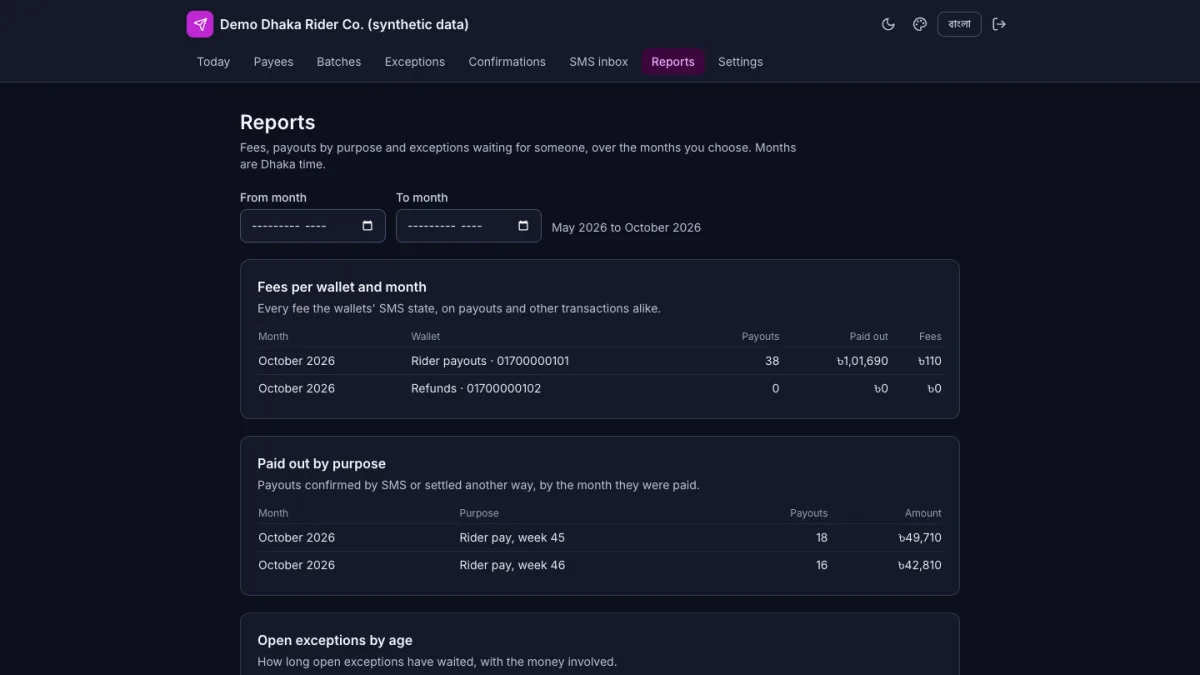Click the Paid out column header
Image resolution: width=1200 pixels, height=675 pixels.
pos(869,337)
